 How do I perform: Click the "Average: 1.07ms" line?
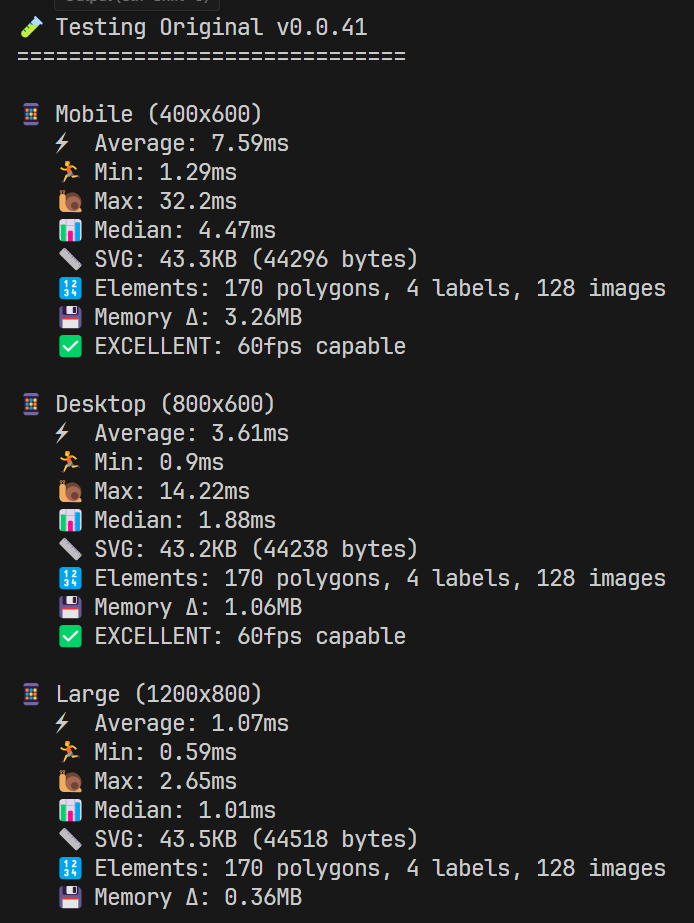(x=191, y=724)
